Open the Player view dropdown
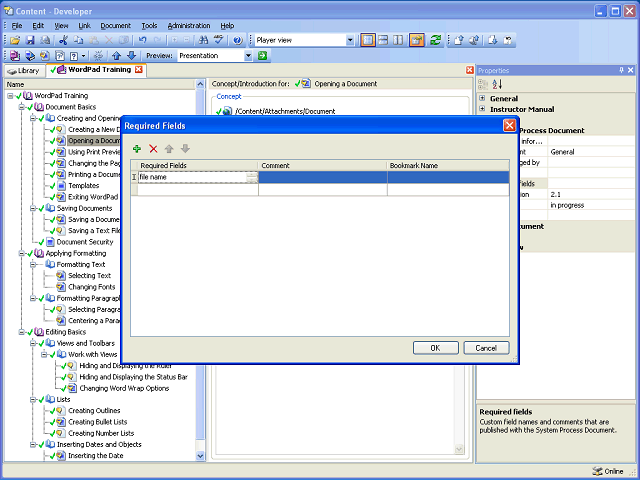Screen dimensions: 640x480 click(x=350, y=40)
